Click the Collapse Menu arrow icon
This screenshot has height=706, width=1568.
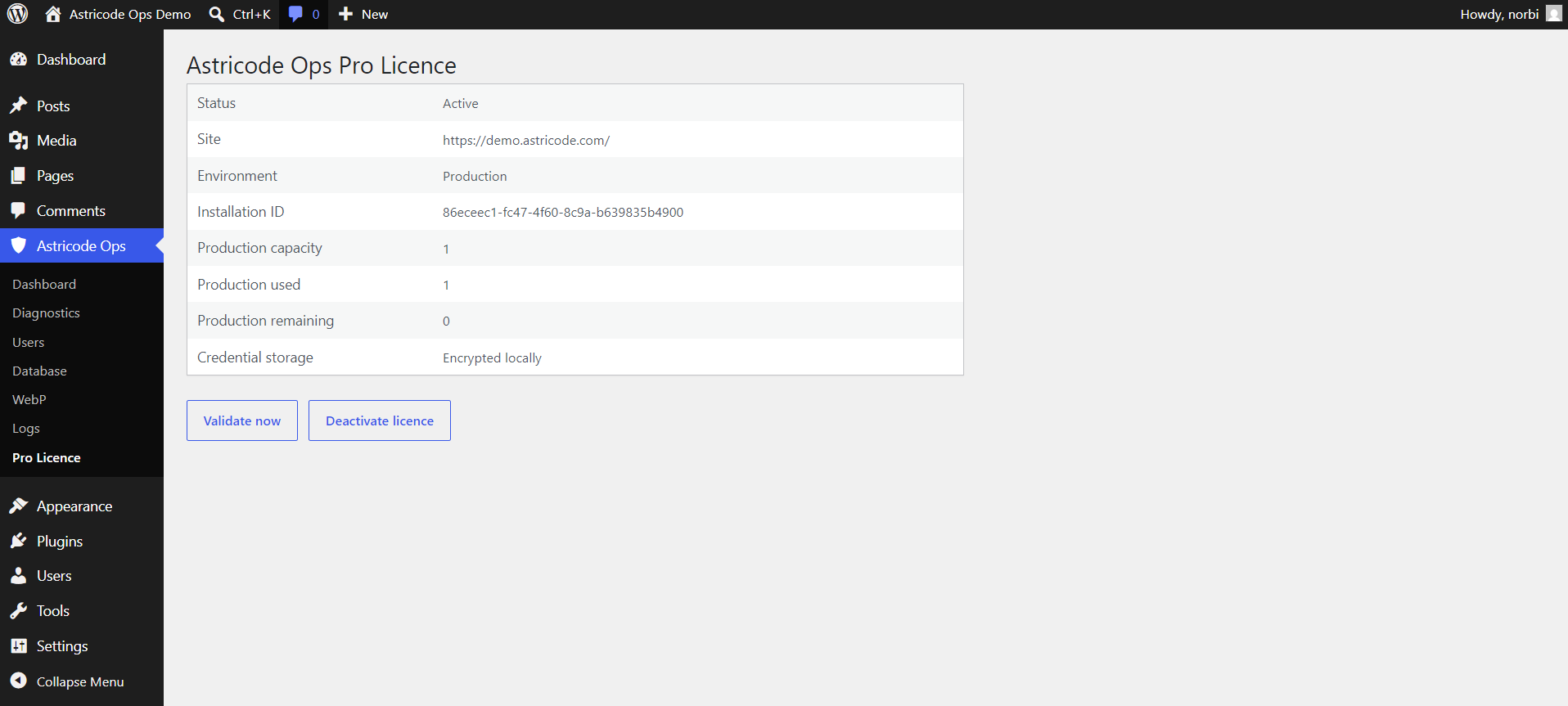18,681
